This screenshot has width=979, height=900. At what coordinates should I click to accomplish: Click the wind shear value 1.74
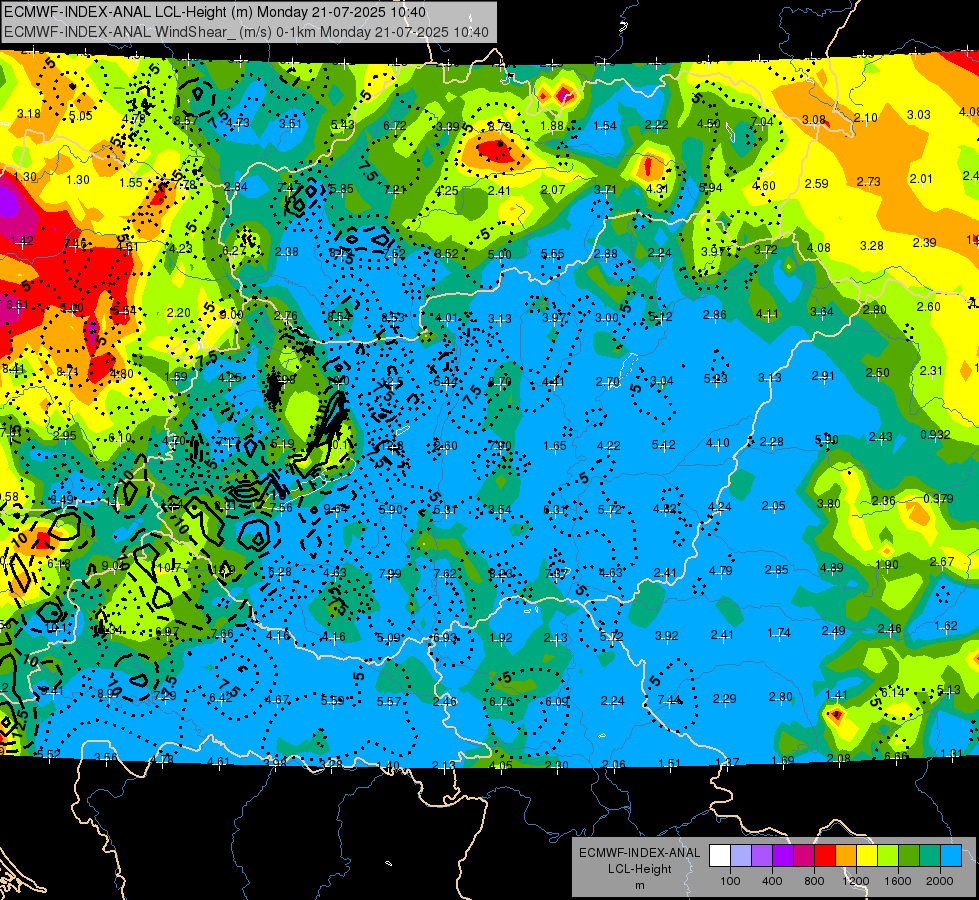click(x=779, y=633)
